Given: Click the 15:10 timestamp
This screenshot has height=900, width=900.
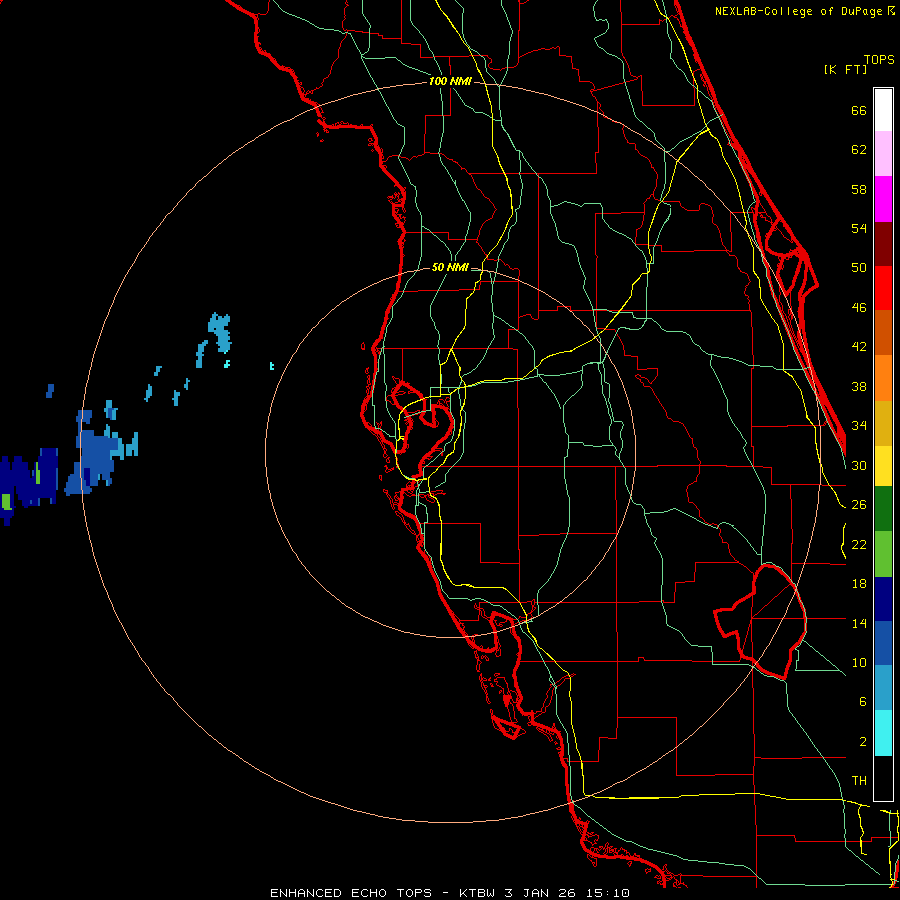Looking at the screenshot, I should (608, 893).
